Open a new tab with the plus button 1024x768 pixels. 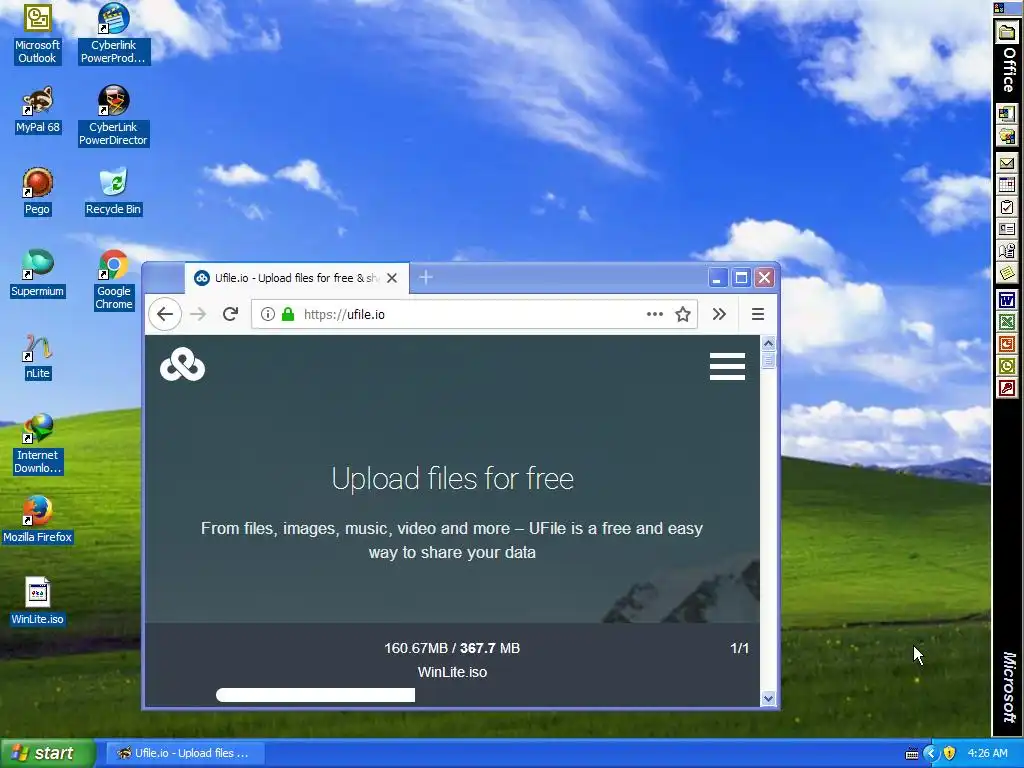426,278
